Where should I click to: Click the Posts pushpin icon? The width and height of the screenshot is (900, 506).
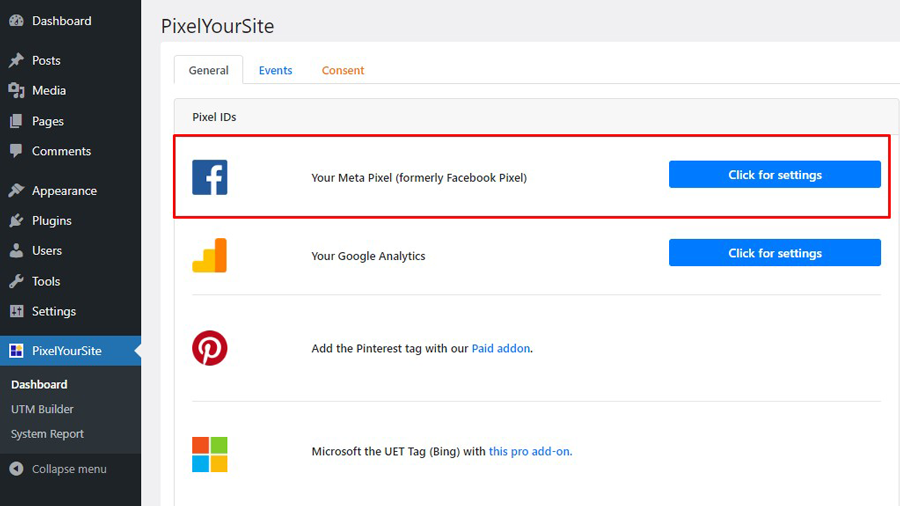click(16, 60)
